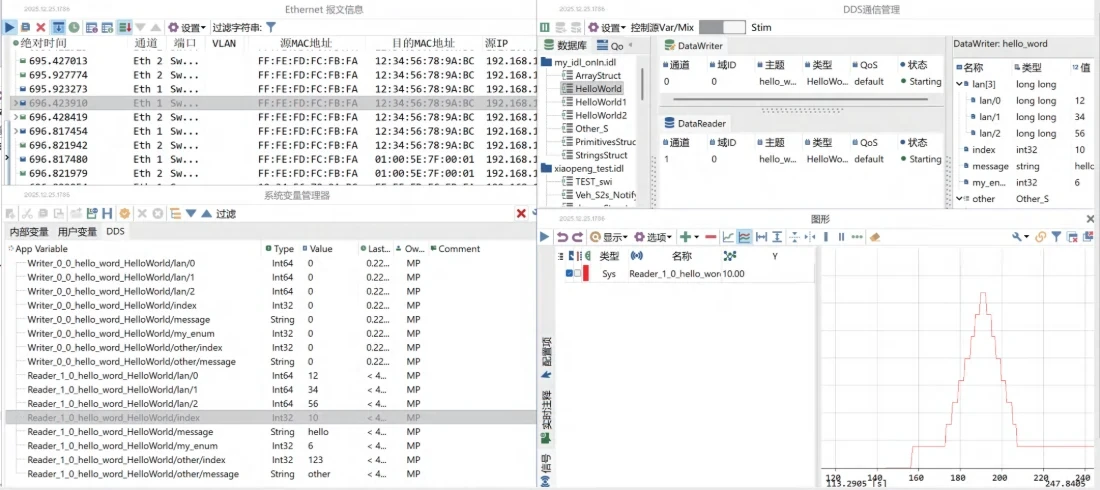Screen dimensions: 1100x490
Task: Click the green pause icon in DDS toolbar
Action: point(544,27)
